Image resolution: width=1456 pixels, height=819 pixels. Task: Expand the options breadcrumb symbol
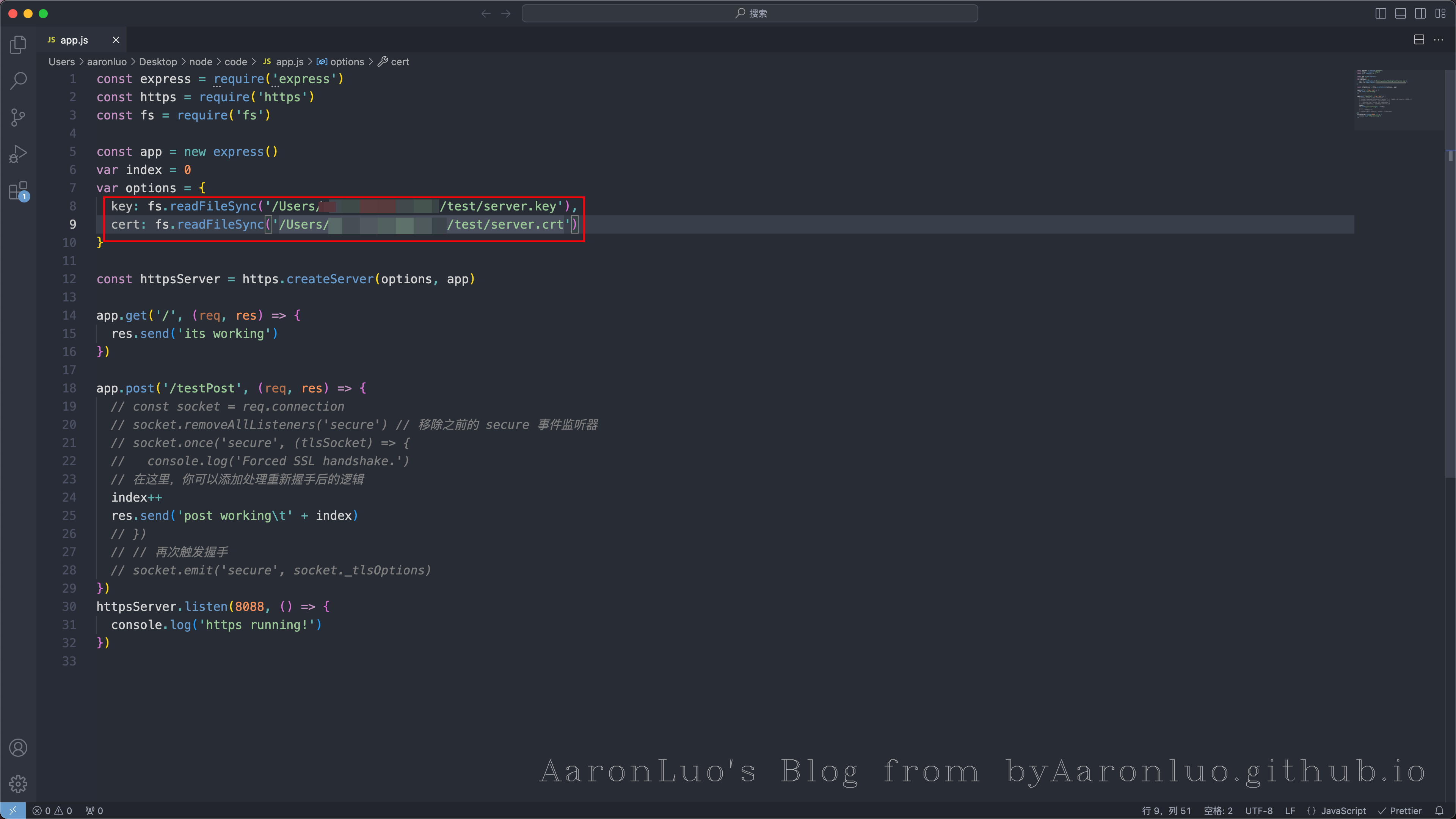point(347,61)
